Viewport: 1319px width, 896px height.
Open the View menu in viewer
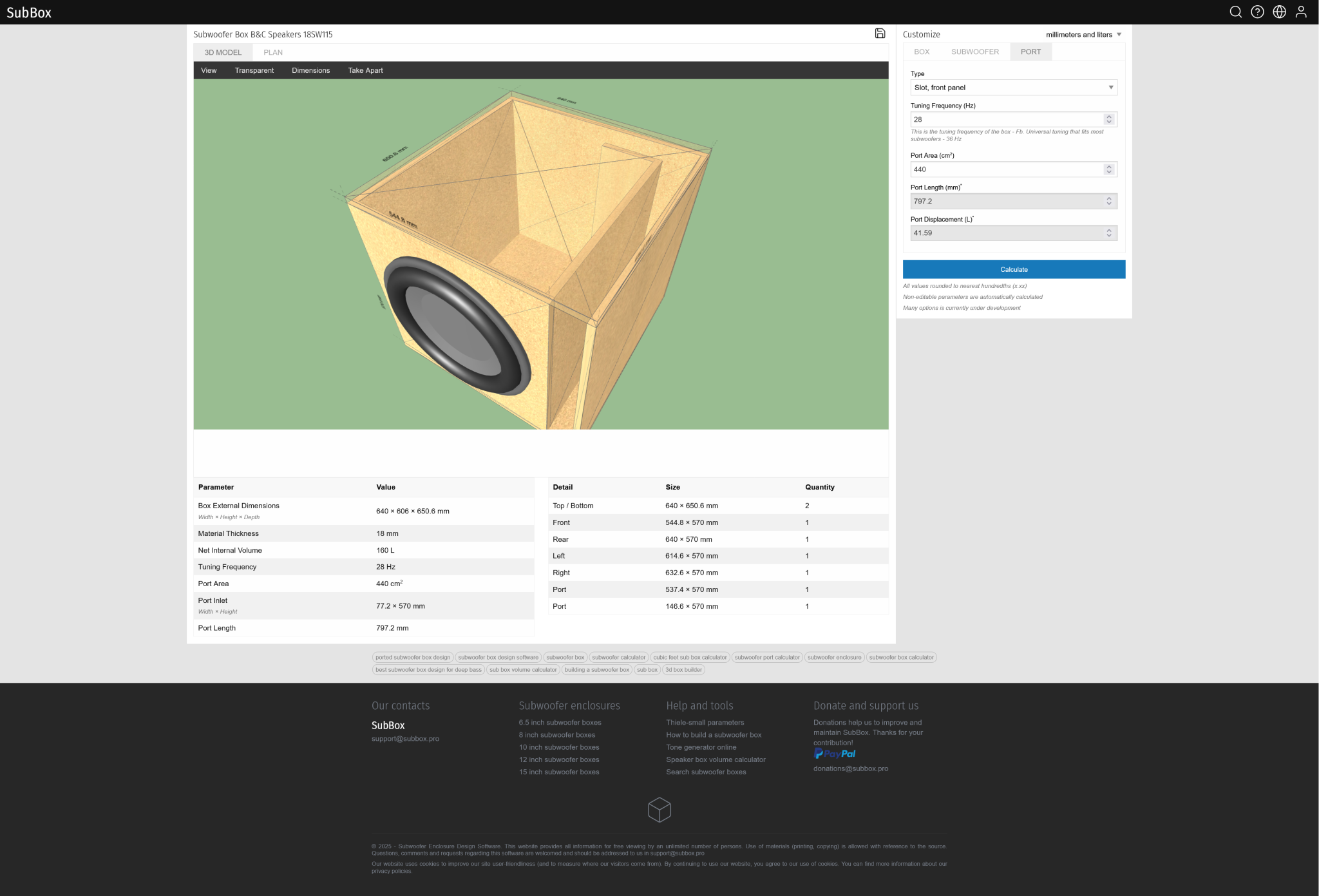coord(209,71)
